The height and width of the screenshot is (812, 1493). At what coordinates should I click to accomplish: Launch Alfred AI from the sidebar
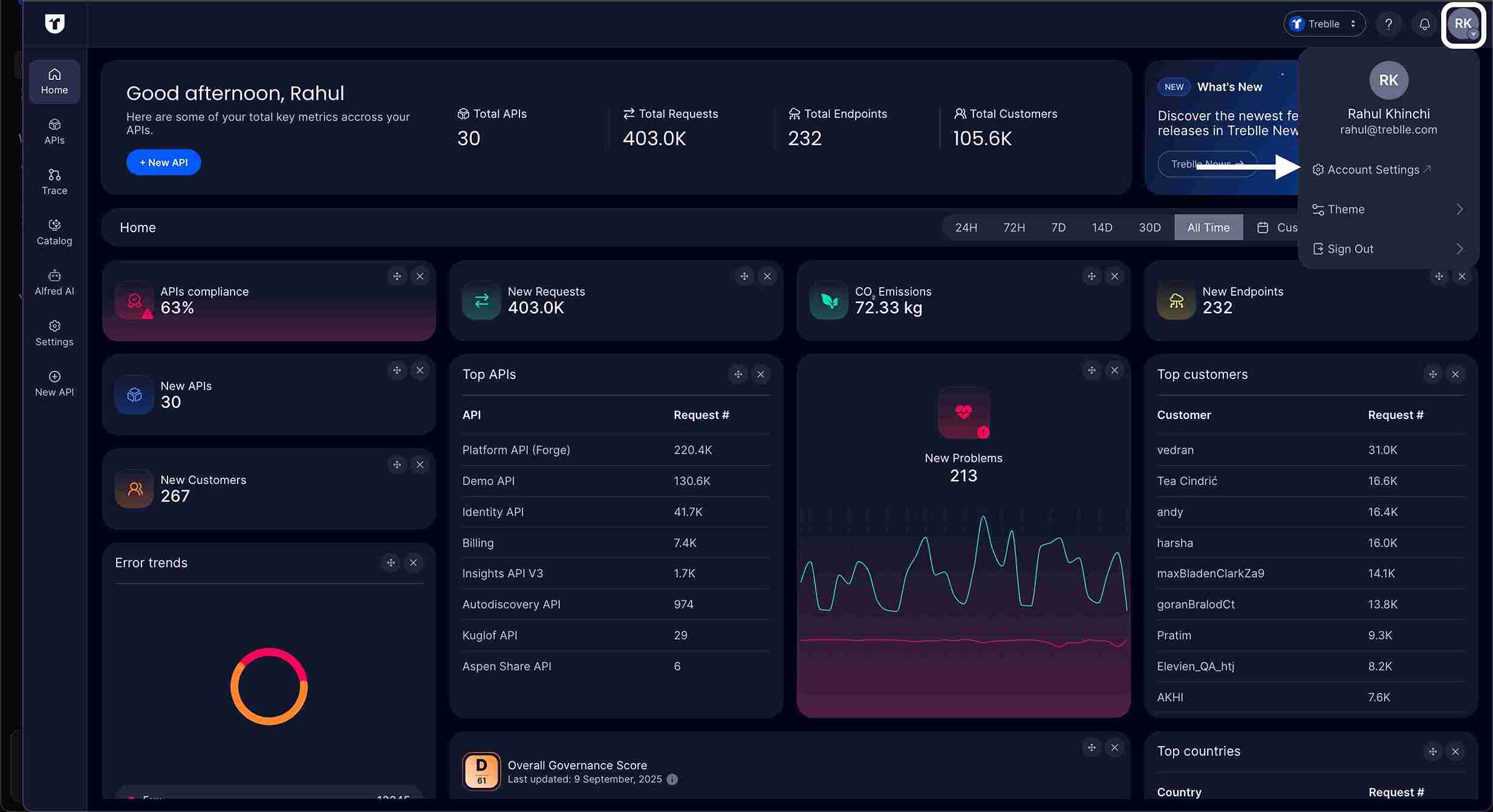[54, 282]
